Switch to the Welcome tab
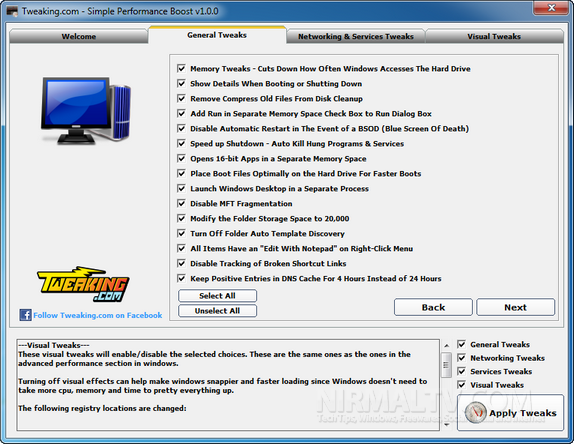Image resolution: width=574 pixels, height=444 pixels. pos(79,36)
